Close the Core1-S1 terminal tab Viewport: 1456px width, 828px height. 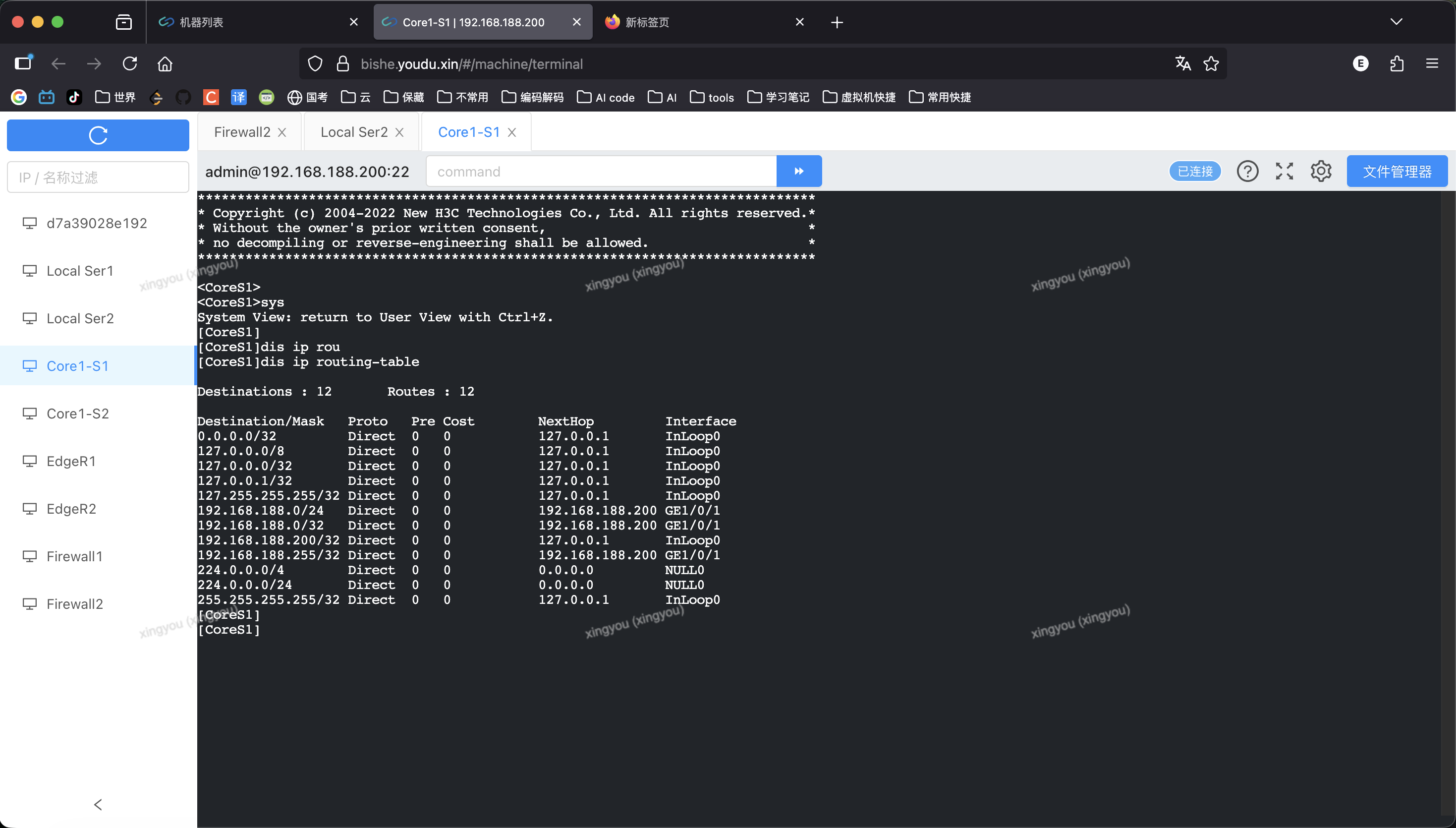pyautogui.click(x=512, y=132)
